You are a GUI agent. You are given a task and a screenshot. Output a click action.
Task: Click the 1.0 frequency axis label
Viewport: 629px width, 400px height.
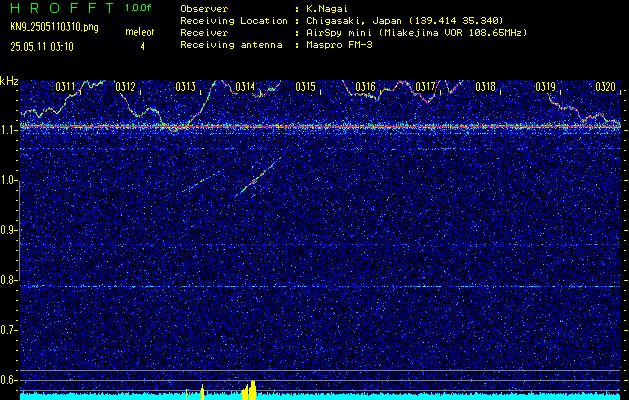tap(8, 181)
